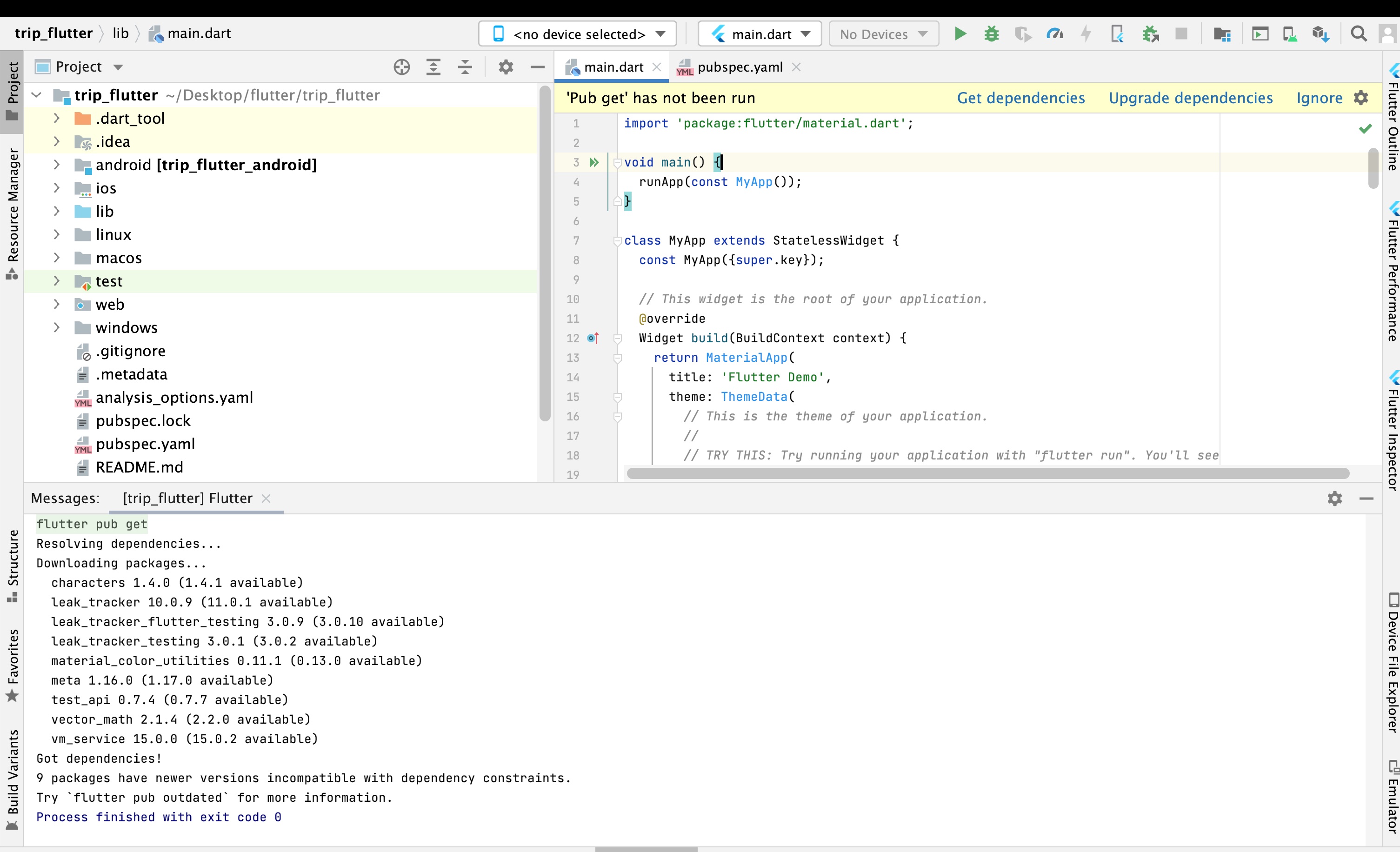Image resolution: width=1400 pixels, height=852 pixels.
Task: Open Messages panel settings gear
Action: click(x=1335, y=498)
